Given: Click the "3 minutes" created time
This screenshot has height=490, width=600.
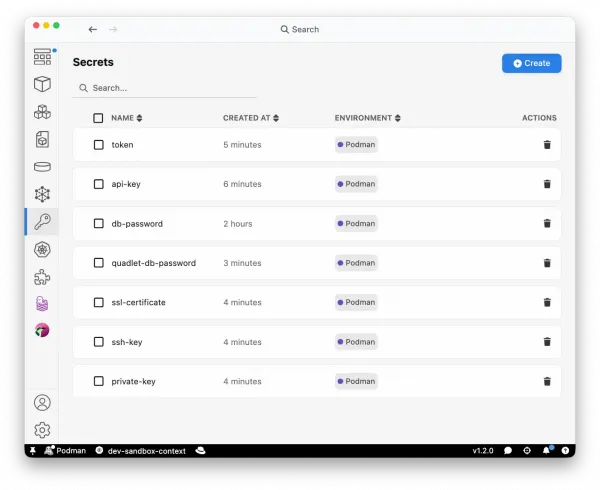Looking at the screenshot, I should coord(242,263).
